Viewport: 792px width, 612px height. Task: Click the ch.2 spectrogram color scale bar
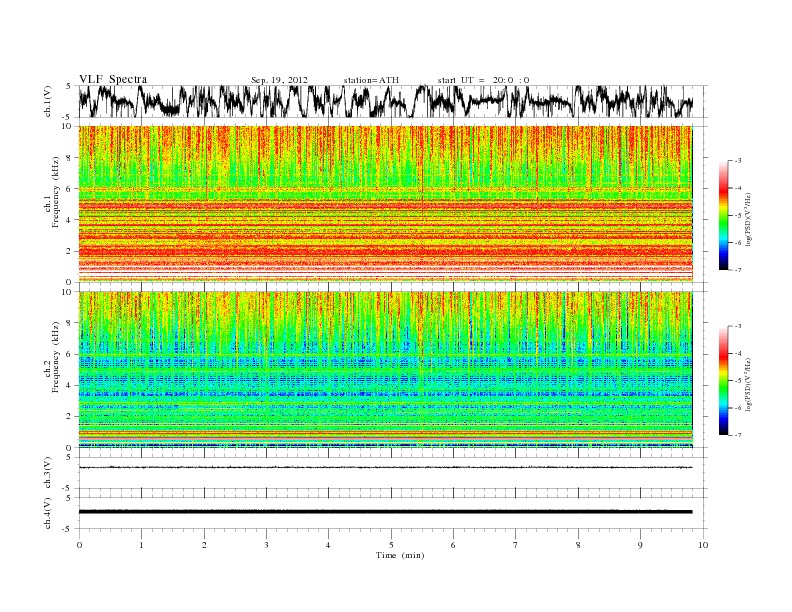coord(723,381)
